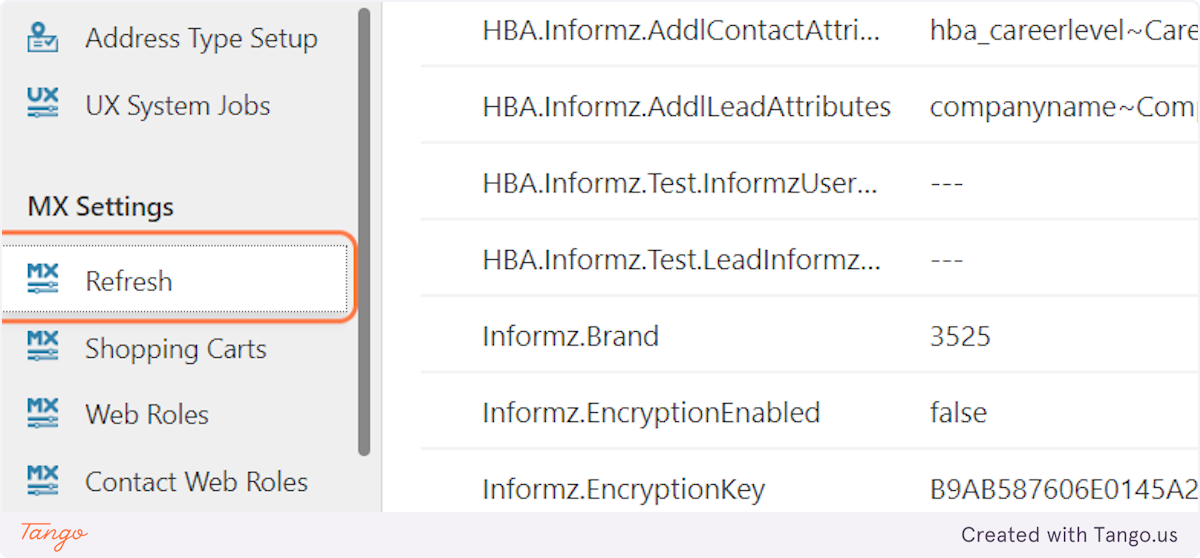This screenshot has width=1200, height=558.
Task: Open Contact Web Roles
Action: click(x=196, y=482)
